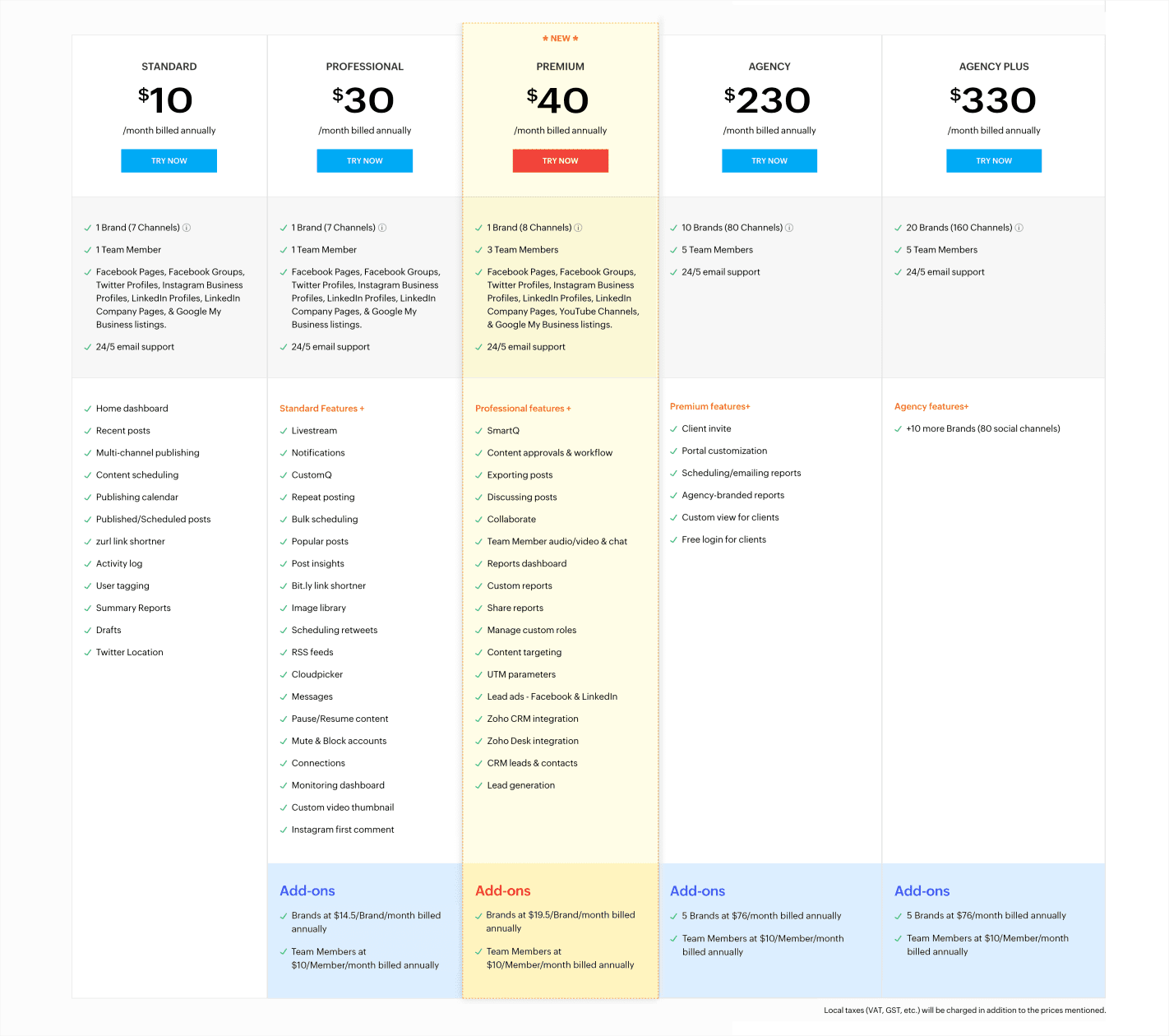Click the checkmark next to Twitter Location
This screenshot has width=1169, height=1036.
pos(87,652)
